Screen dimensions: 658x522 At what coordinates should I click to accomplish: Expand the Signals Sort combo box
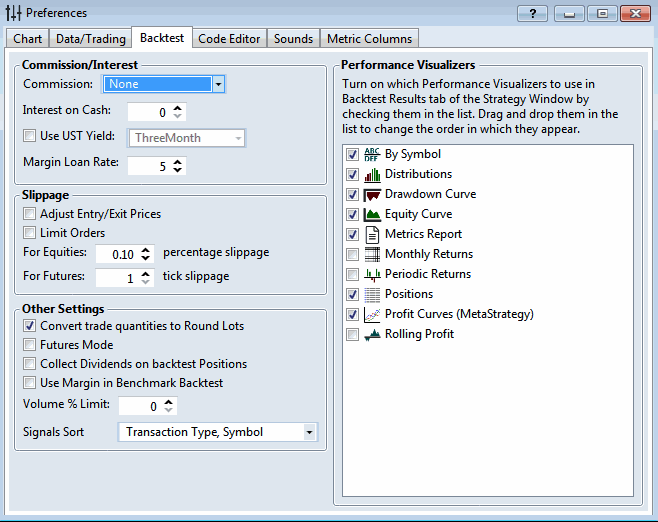pos(309,432)
